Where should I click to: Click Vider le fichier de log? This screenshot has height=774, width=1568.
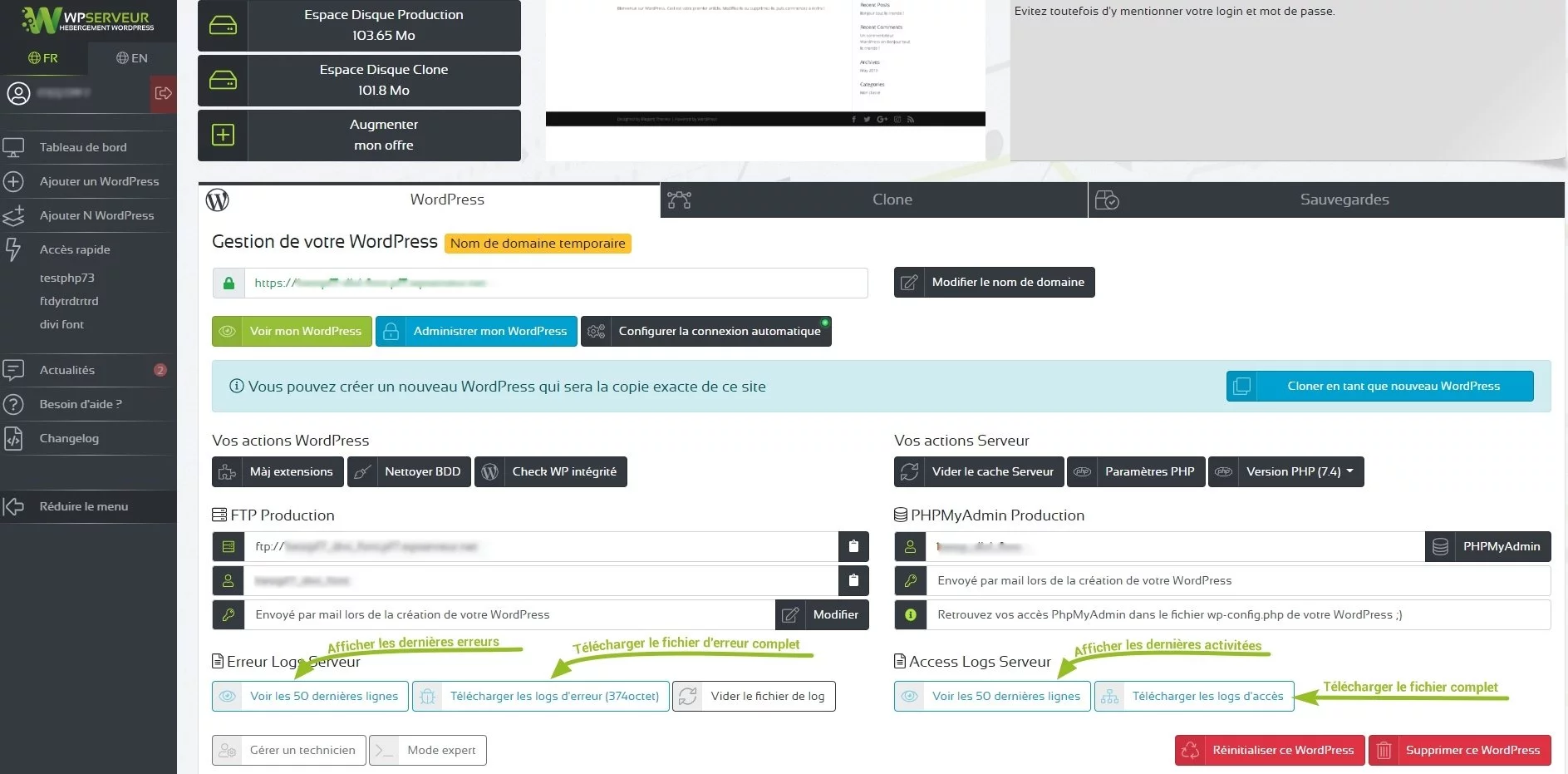(x=754, y=696)
